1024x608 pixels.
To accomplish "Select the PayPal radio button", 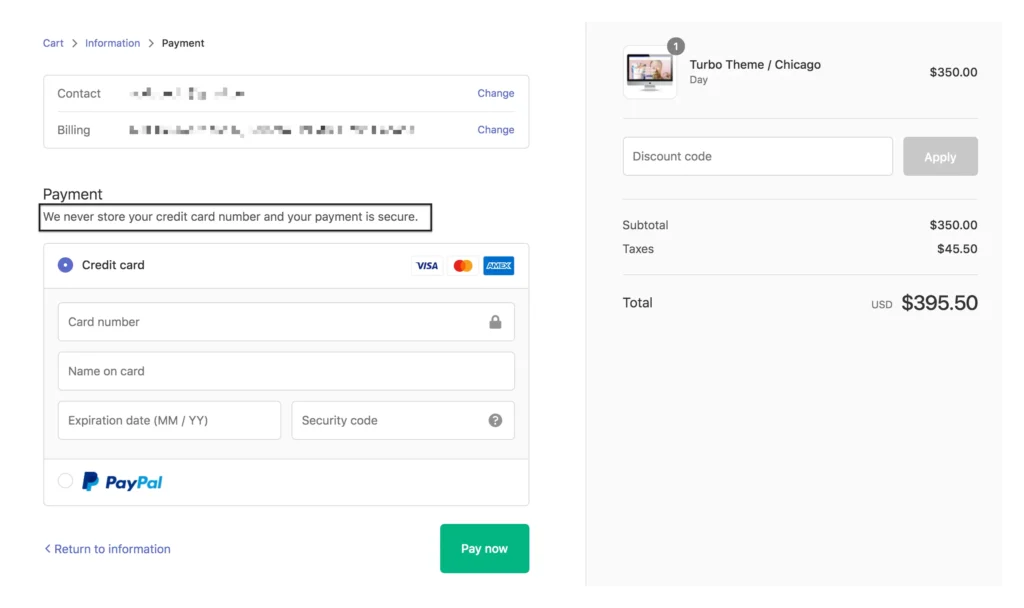I will click(65, 481).
